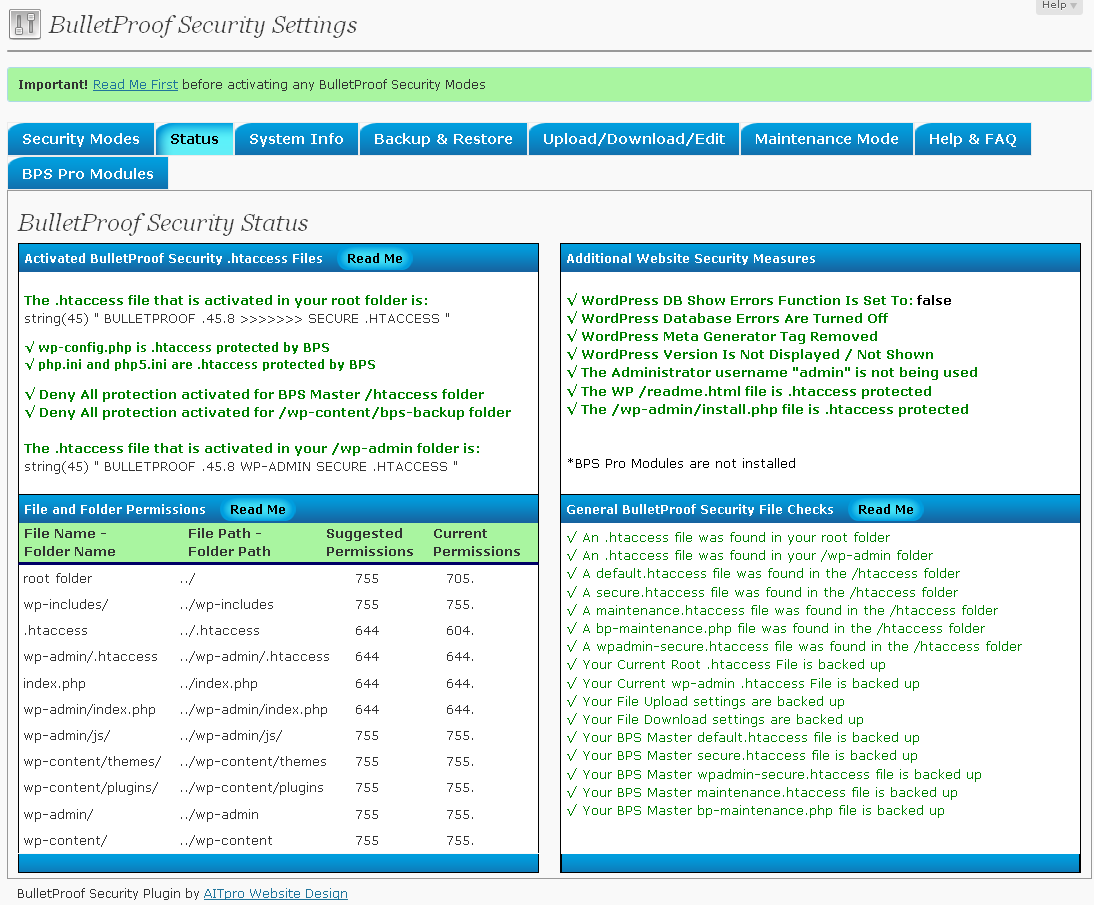Select 'wp-config.php is .htaccess protected by BPS'
1094x905 pixels.
(x=177, y=347)
